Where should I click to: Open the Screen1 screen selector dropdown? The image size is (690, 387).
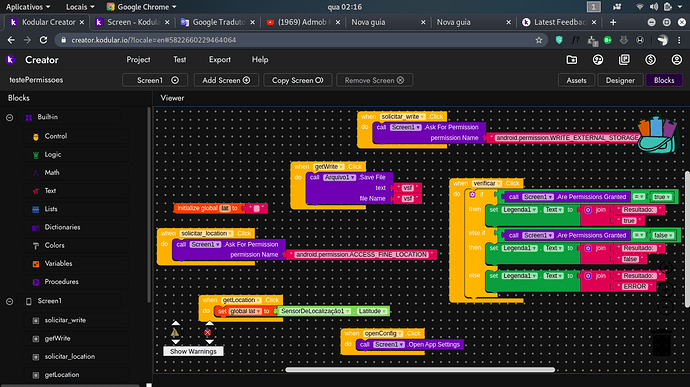tap(155, 80)
